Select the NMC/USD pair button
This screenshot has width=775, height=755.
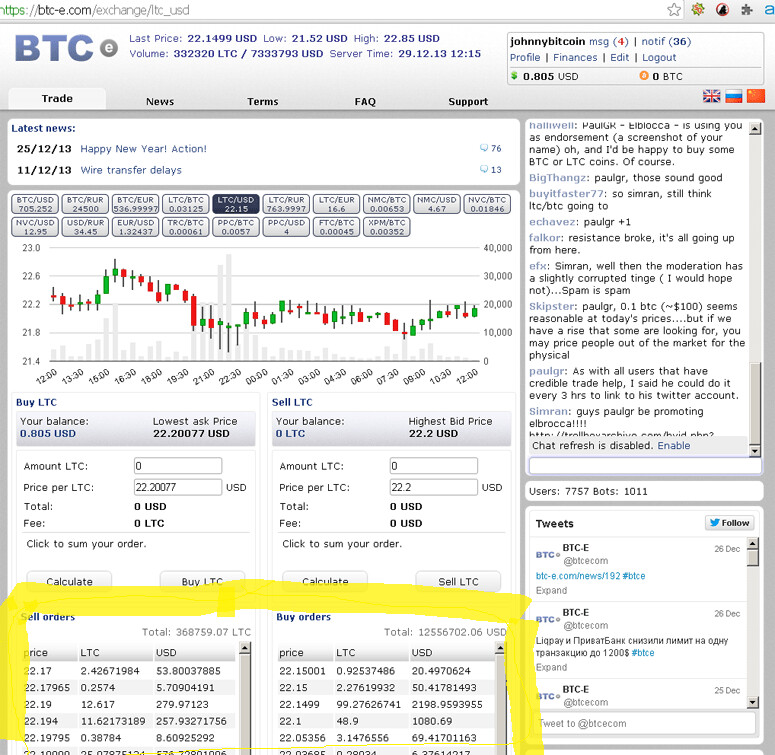click(x=437, y=204)
